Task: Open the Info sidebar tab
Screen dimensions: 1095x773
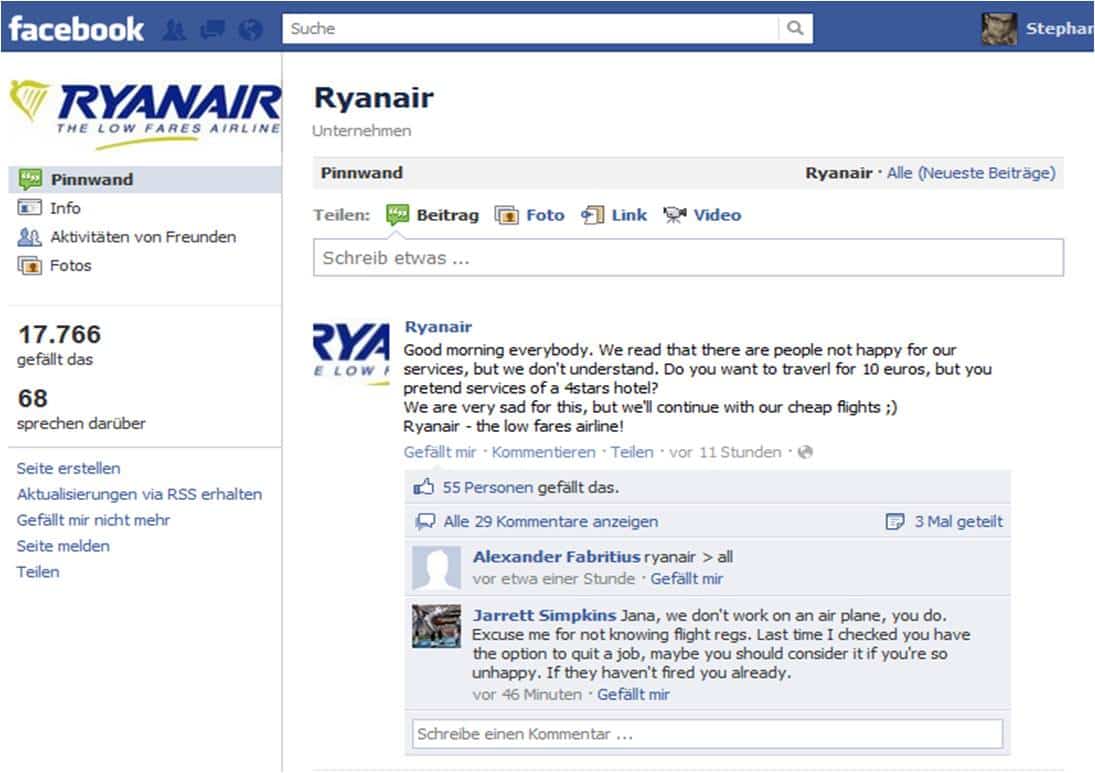Action: click(x=65, y=208)
